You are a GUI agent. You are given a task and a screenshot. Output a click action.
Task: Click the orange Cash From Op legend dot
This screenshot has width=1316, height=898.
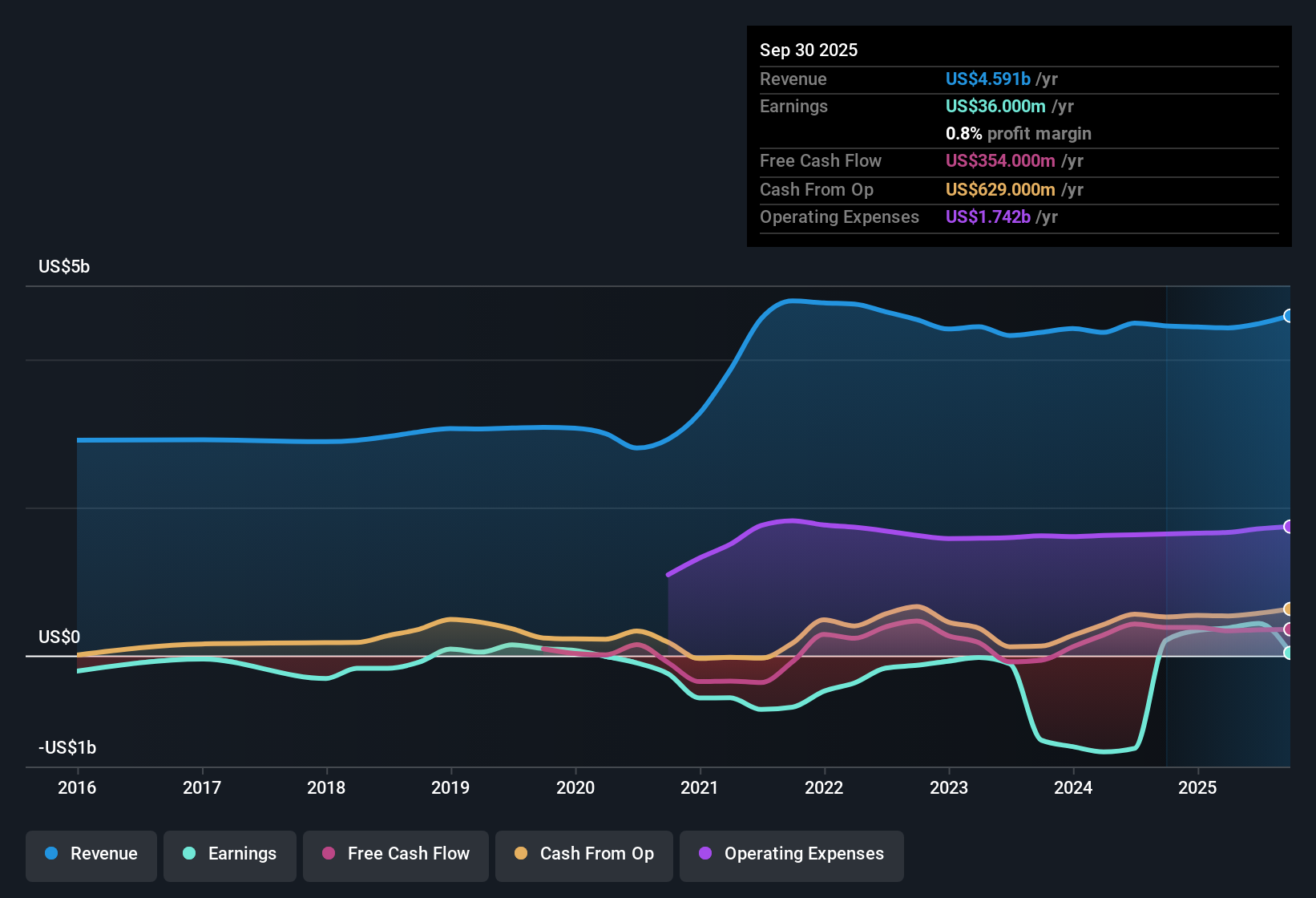[x=521, y=854]
